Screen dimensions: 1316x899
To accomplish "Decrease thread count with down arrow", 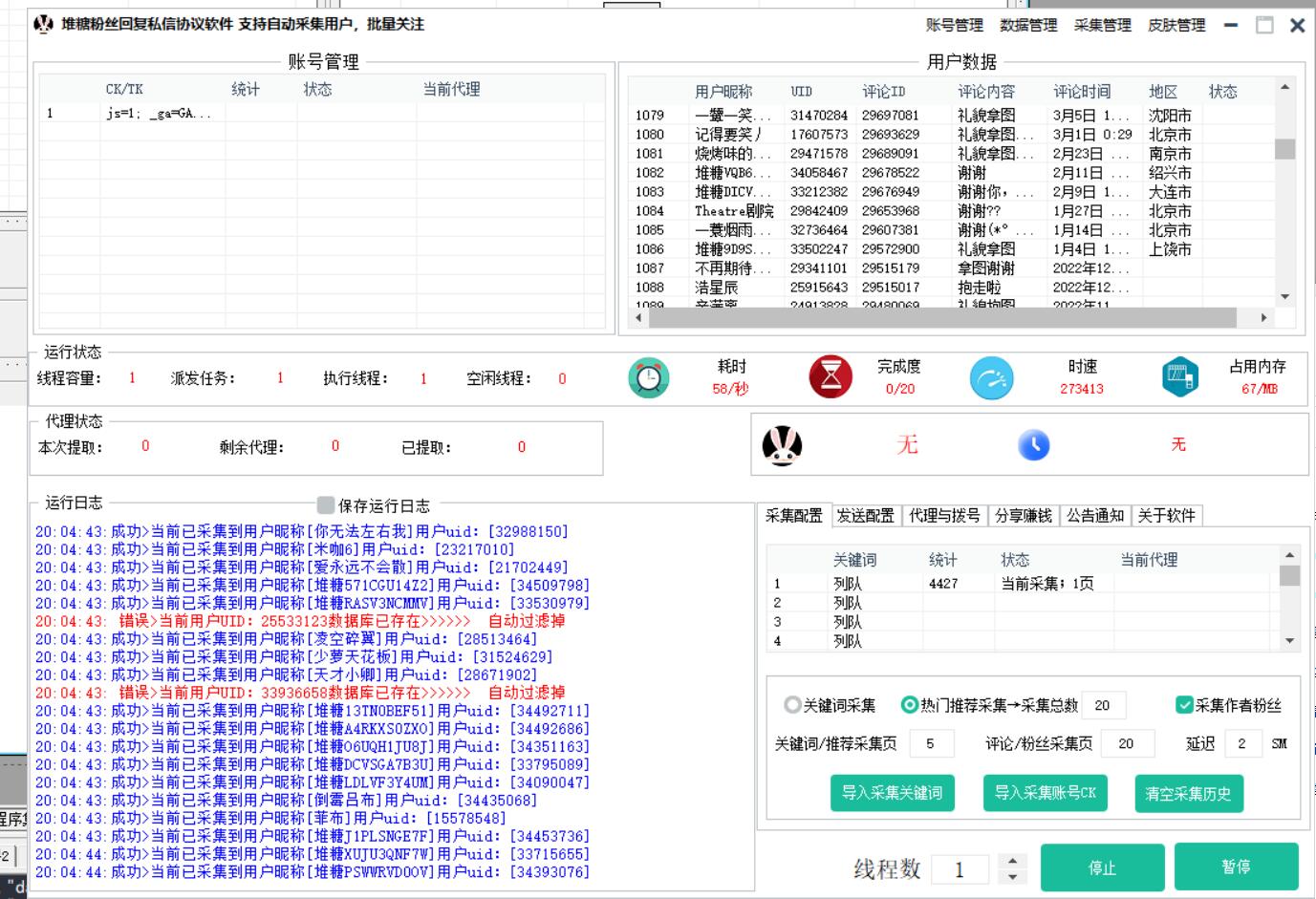I will click(x=1012, y=876).
